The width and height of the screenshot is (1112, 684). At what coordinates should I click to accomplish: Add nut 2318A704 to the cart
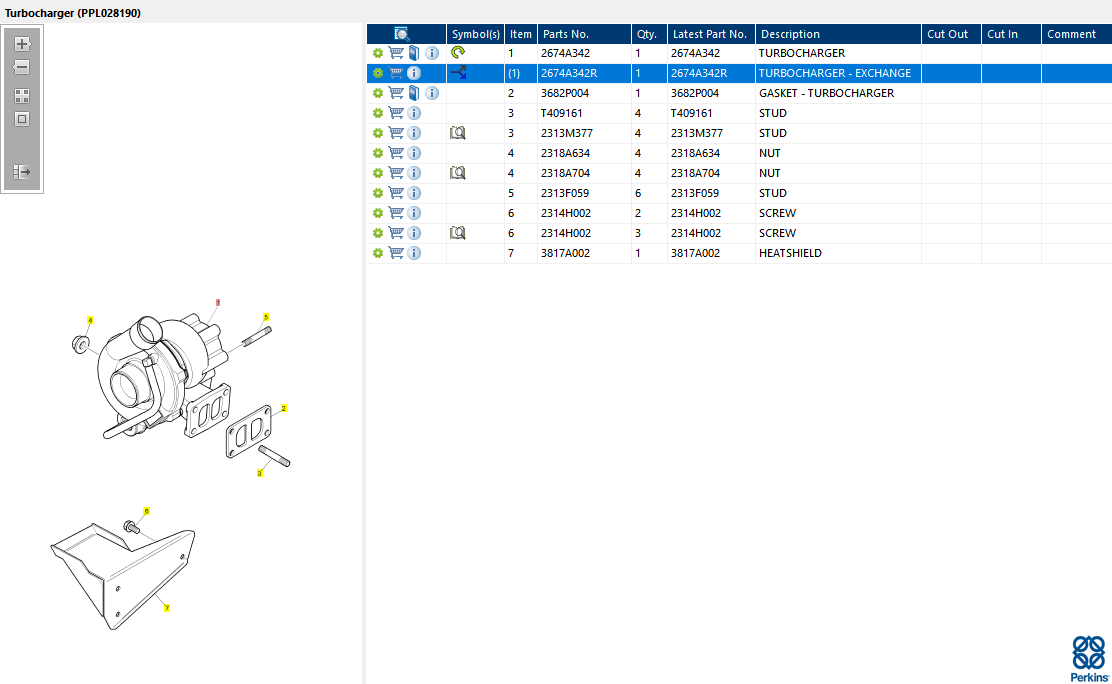pos(396,172)
